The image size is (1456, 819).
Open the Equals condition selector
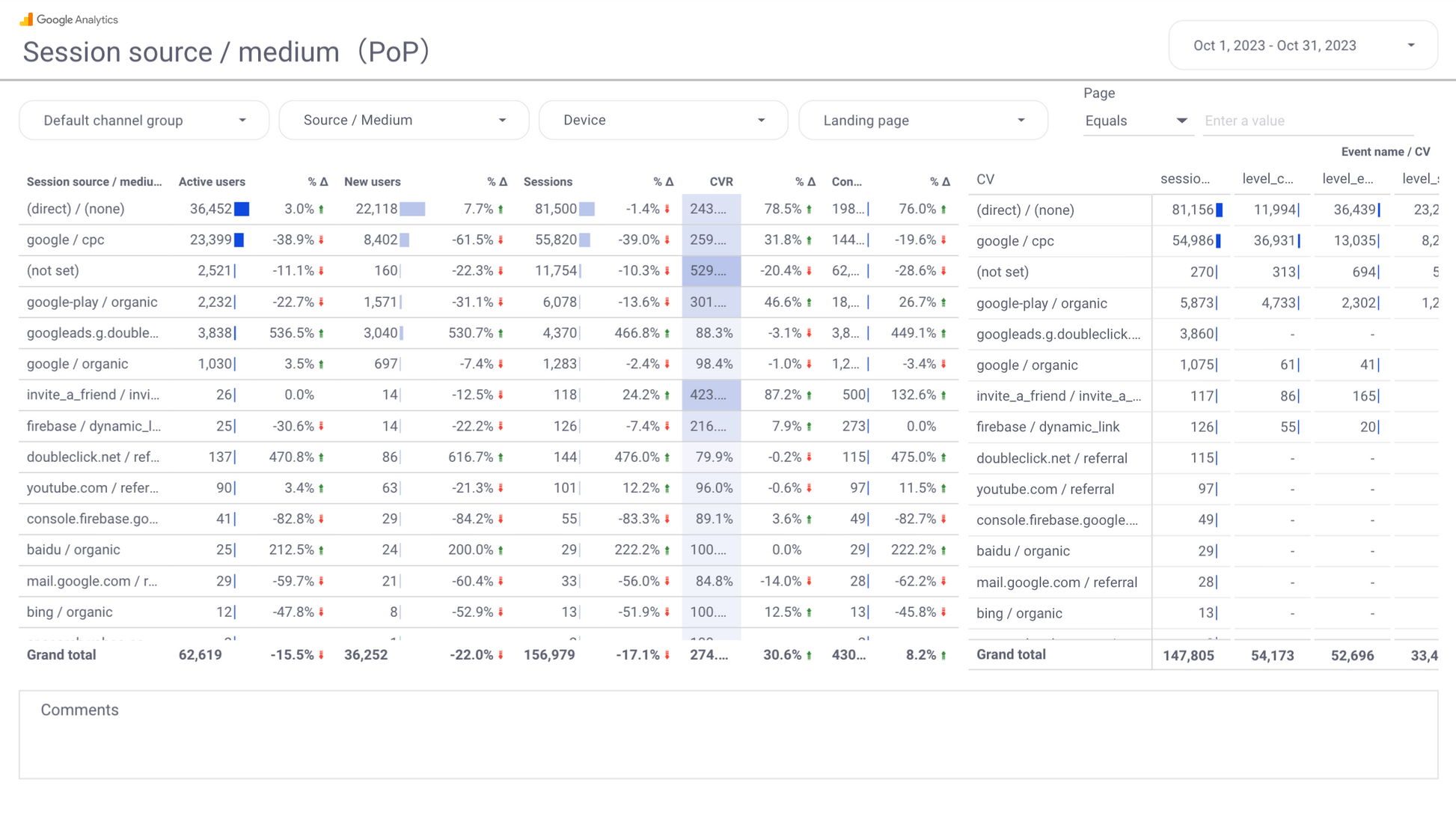coord(1136,121)
